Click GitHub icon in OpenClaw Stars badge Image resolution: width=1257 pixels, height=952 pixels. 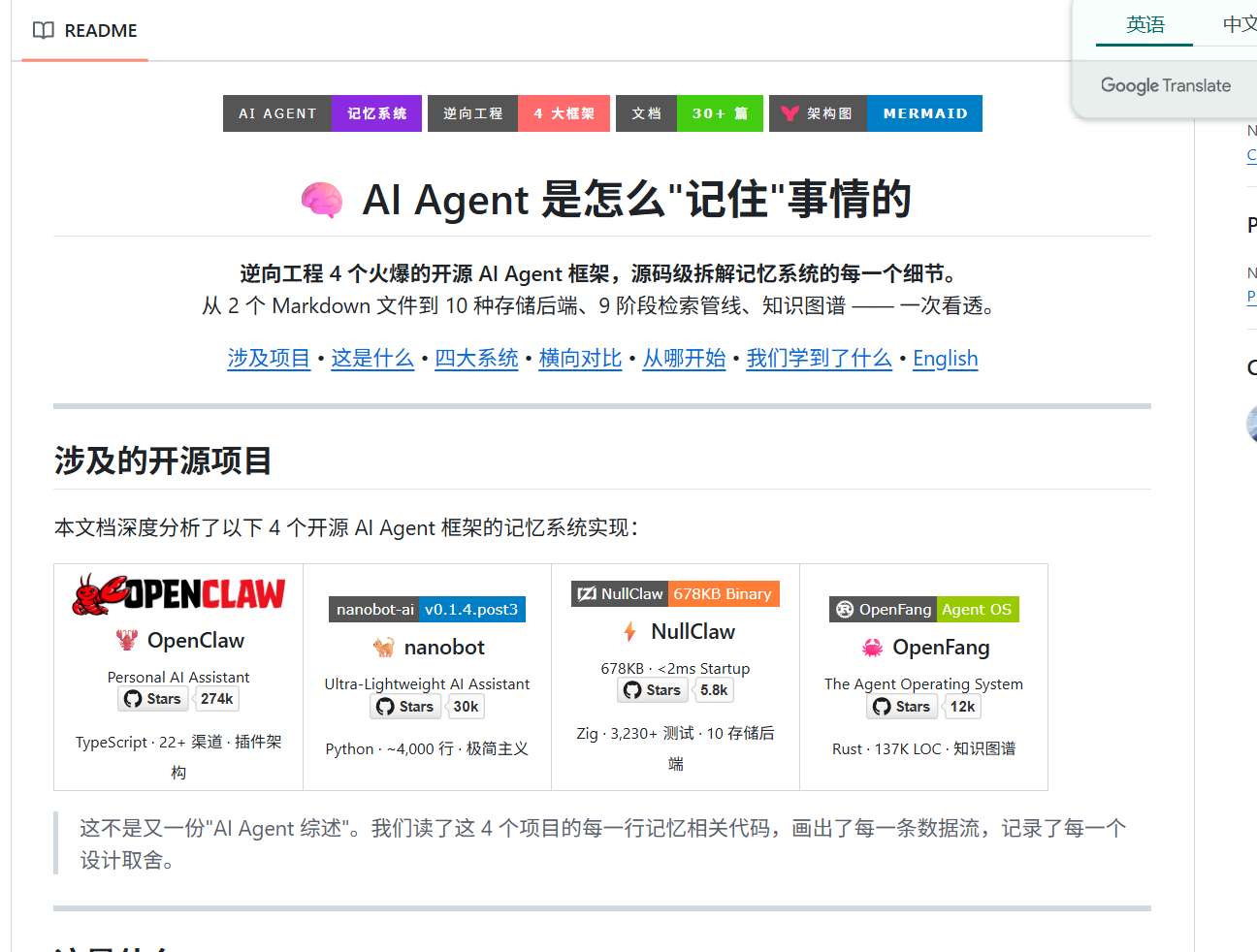133,699
